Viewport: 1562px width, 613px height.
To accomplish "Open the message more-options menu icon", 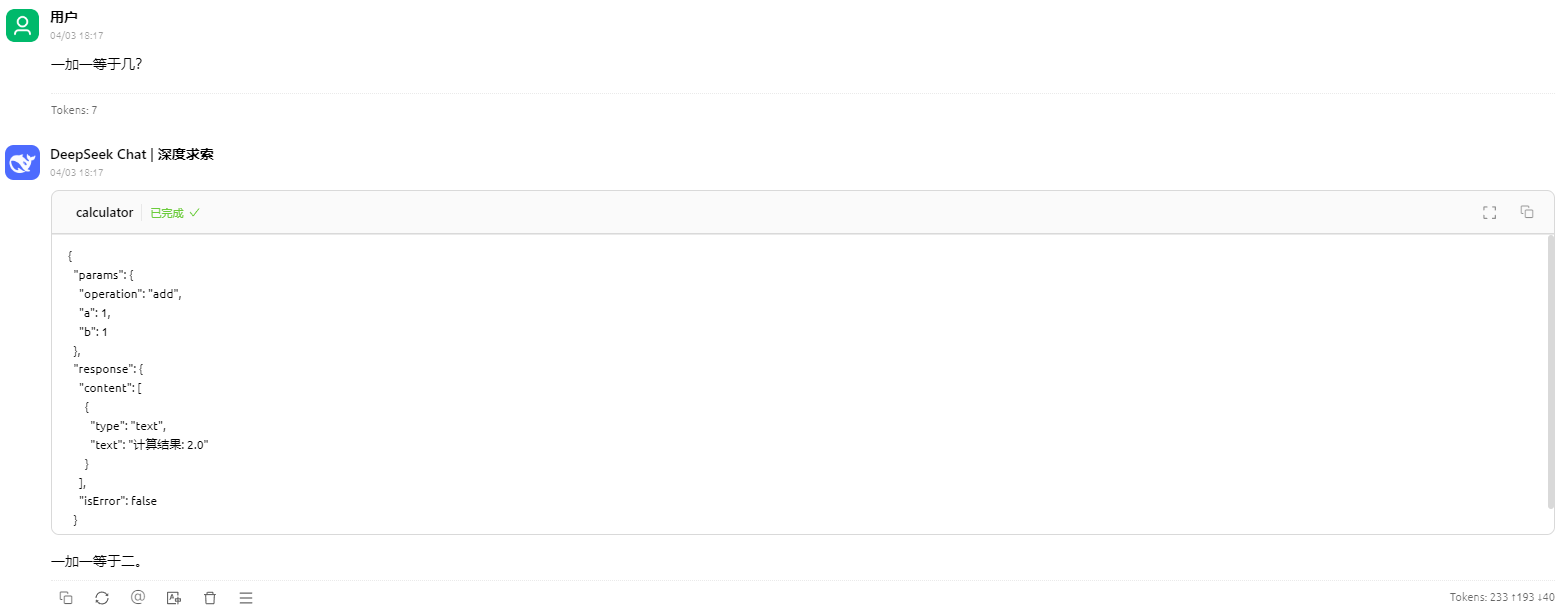I will coord(246,598).
